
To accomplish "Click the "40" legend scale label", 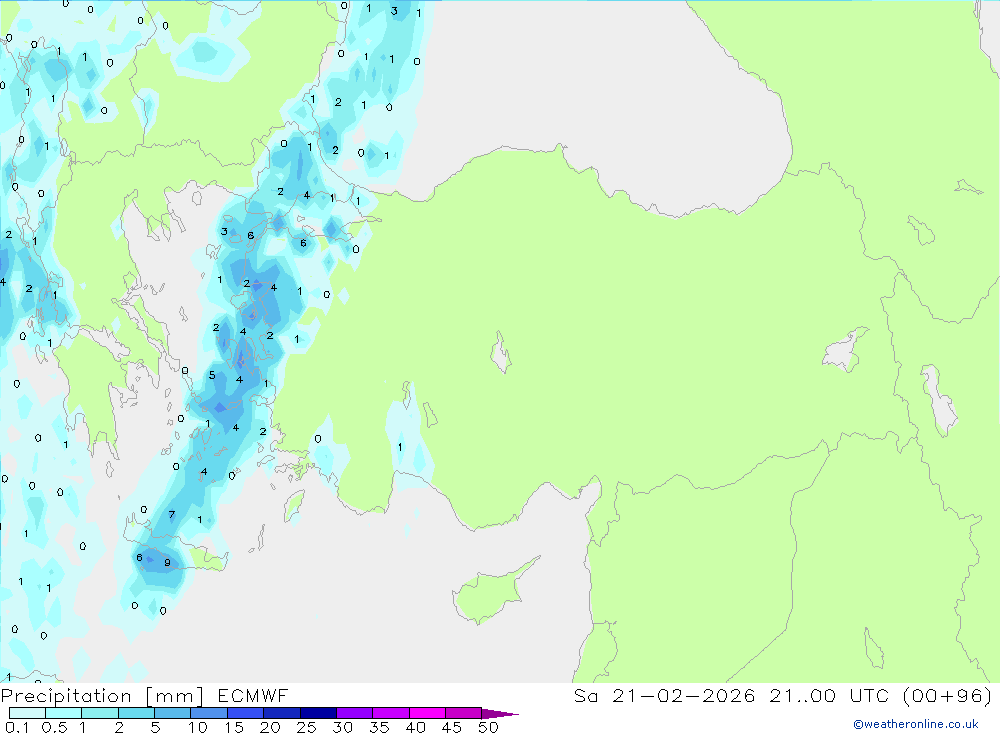I will pyautogui.click(x=416, y=727).
